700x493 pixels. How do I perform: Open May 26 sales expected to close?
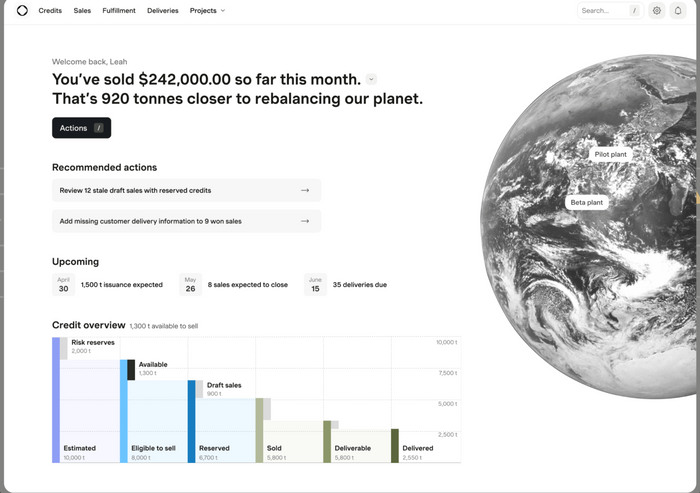coord(233,284)
